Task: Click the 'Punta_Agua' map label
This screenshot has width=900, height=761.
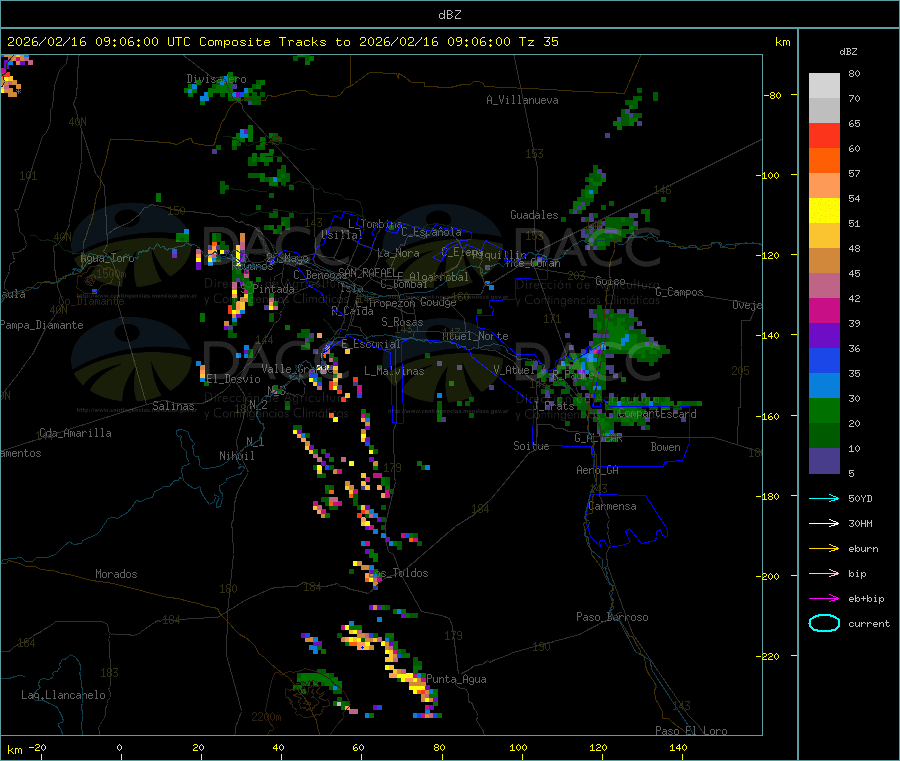Action: point(456,679)
